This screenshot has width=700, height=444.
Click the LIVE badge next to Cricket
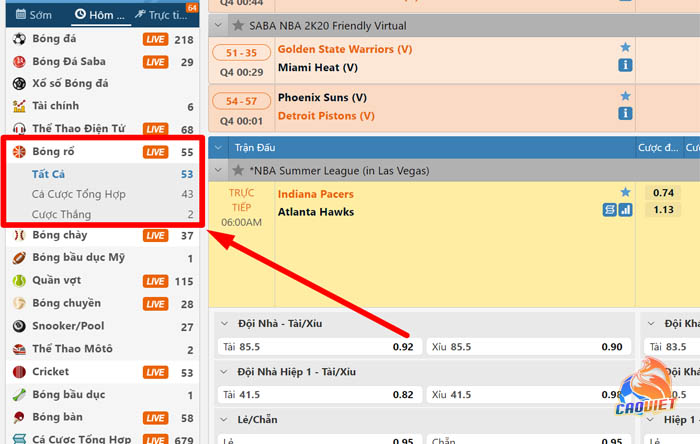(x=155, y=372)
